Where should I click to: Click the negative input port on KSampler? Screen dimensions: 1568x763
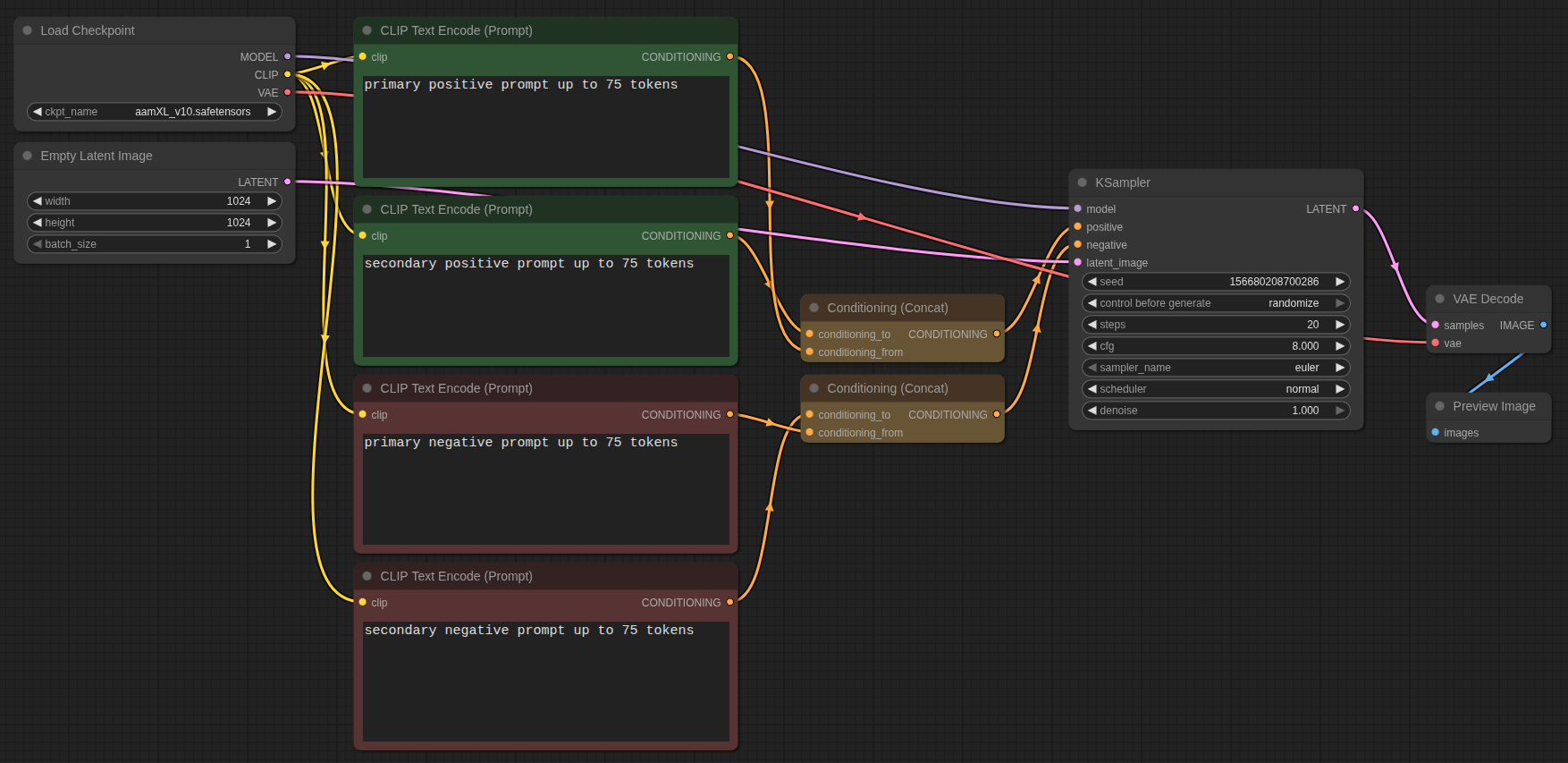(x=1077, y=244)
